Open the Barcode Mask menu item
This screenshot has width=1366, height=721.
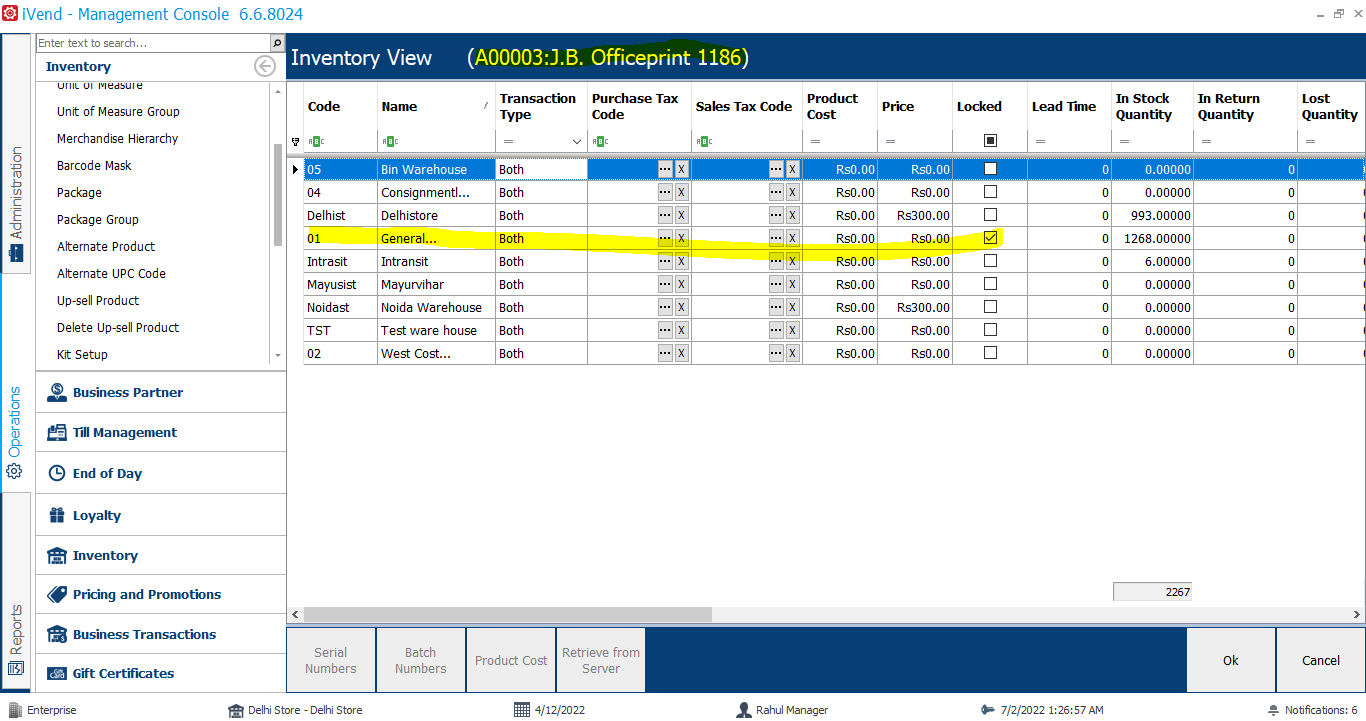[x=94, y=166]
